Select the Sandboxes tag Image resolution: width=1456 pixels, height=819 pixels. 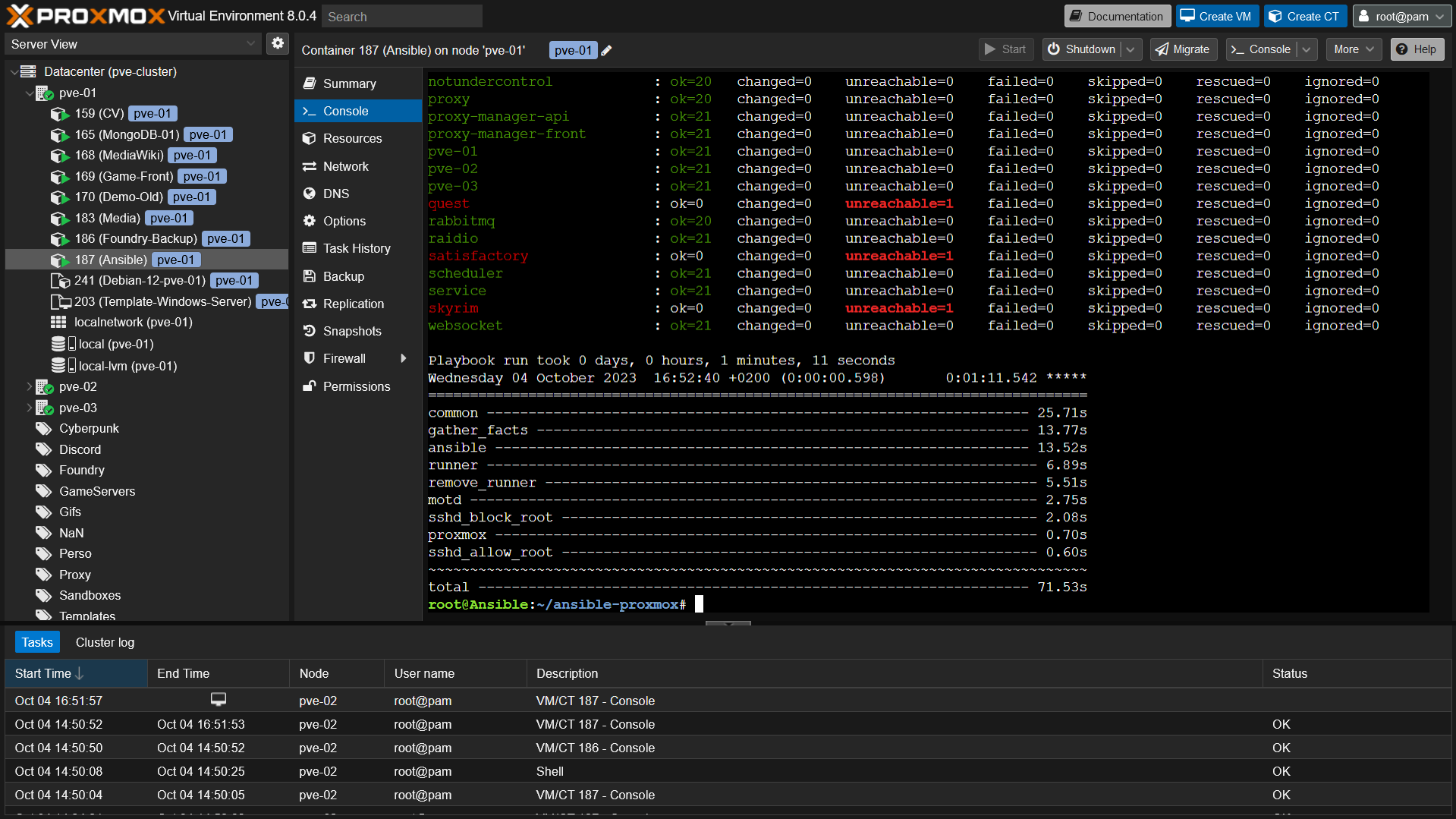click(x=90, y=595)
